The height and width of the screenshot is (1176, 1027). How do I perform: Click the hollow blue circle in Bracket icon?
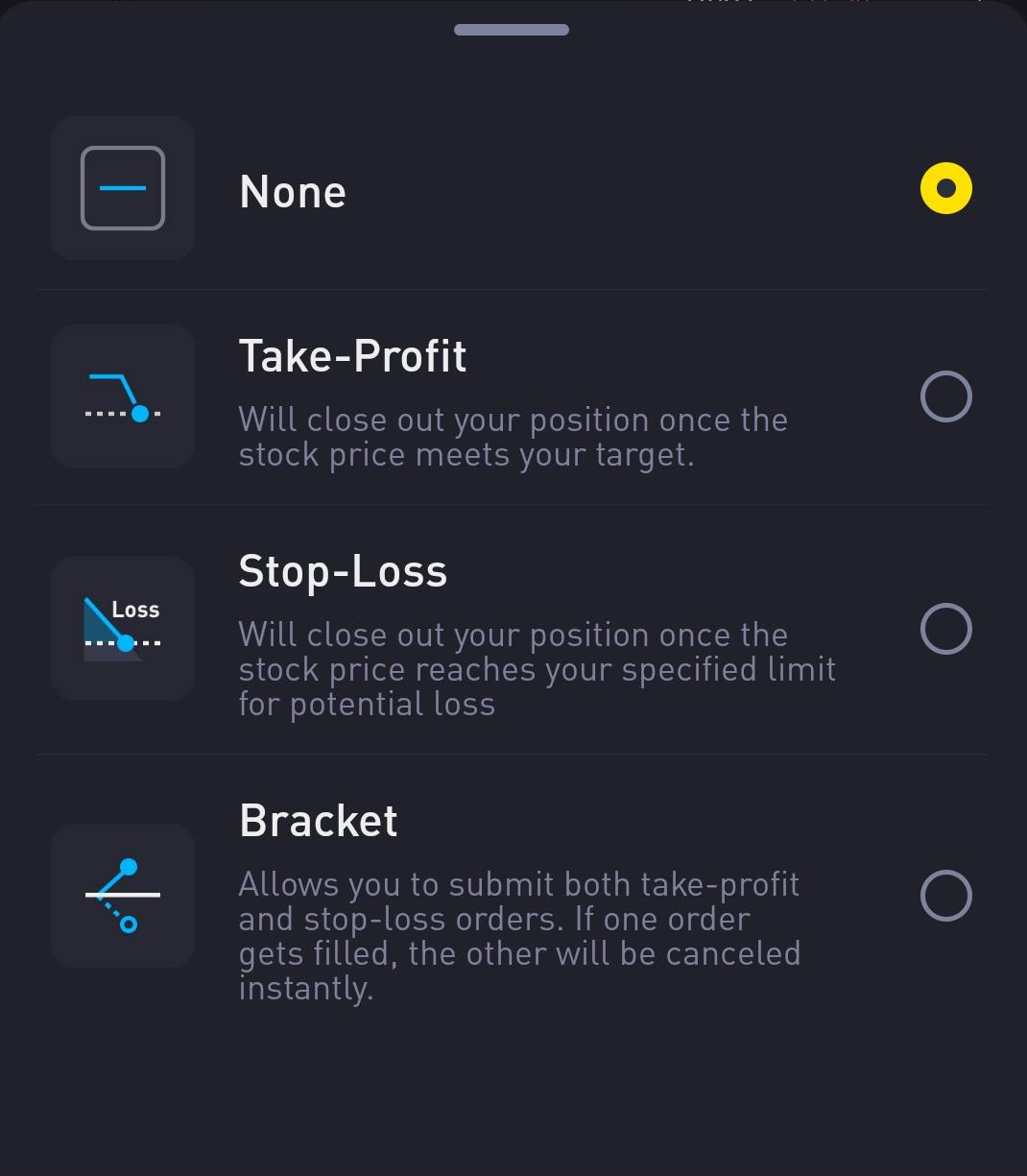[129, 924]
